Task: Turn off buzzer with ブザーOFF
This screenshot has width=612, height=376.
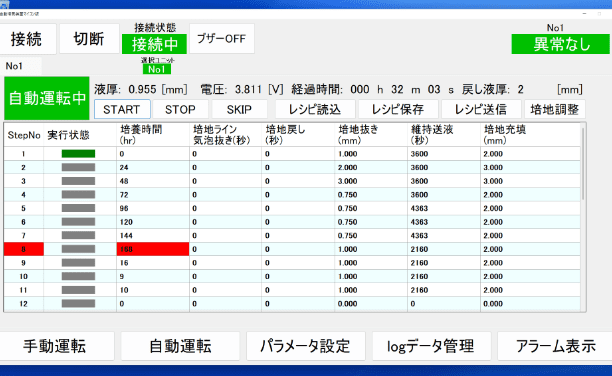Action: [222, 39]
